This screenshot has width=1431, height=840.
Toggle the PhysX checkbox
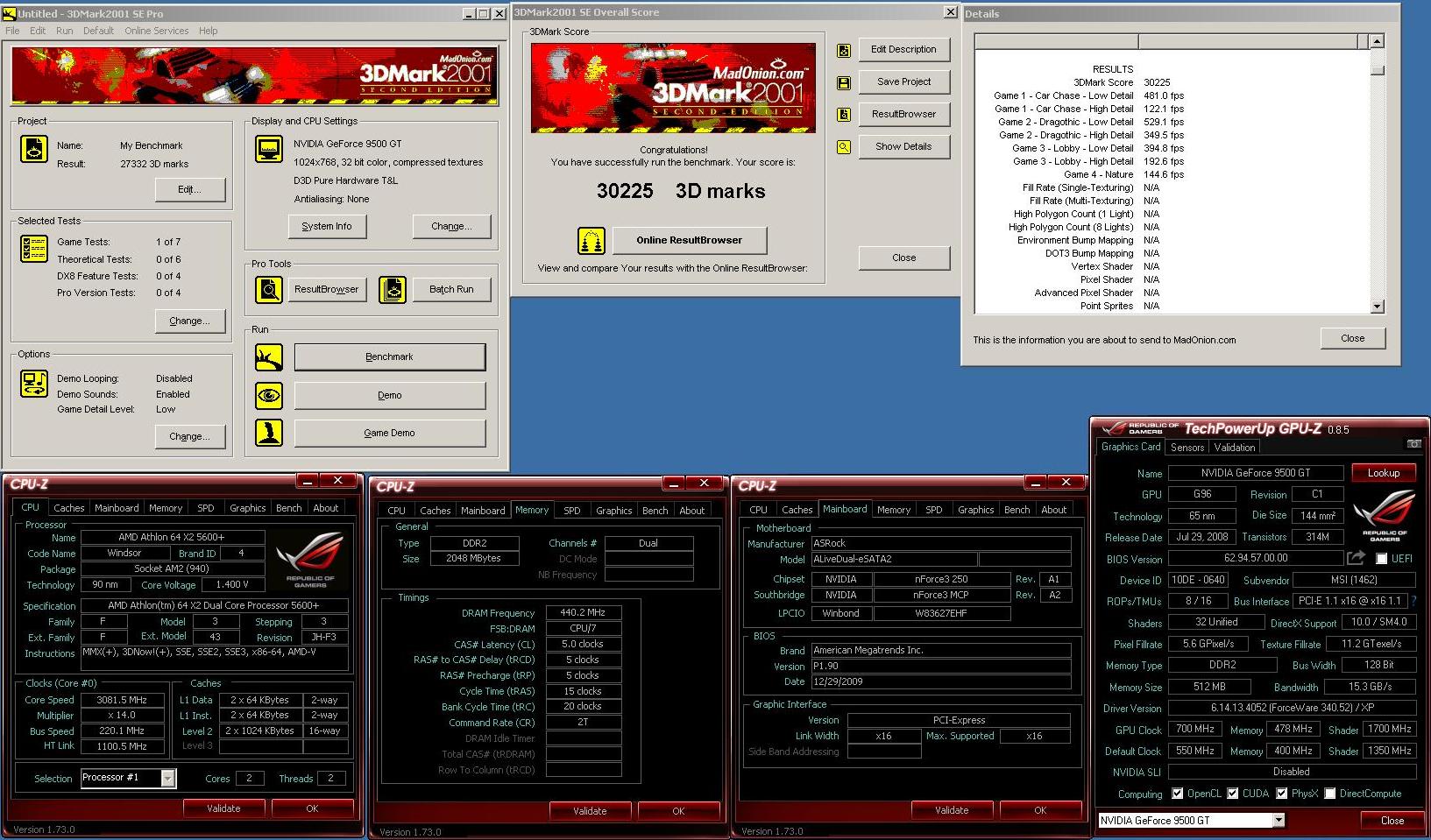coord(1282,794)
